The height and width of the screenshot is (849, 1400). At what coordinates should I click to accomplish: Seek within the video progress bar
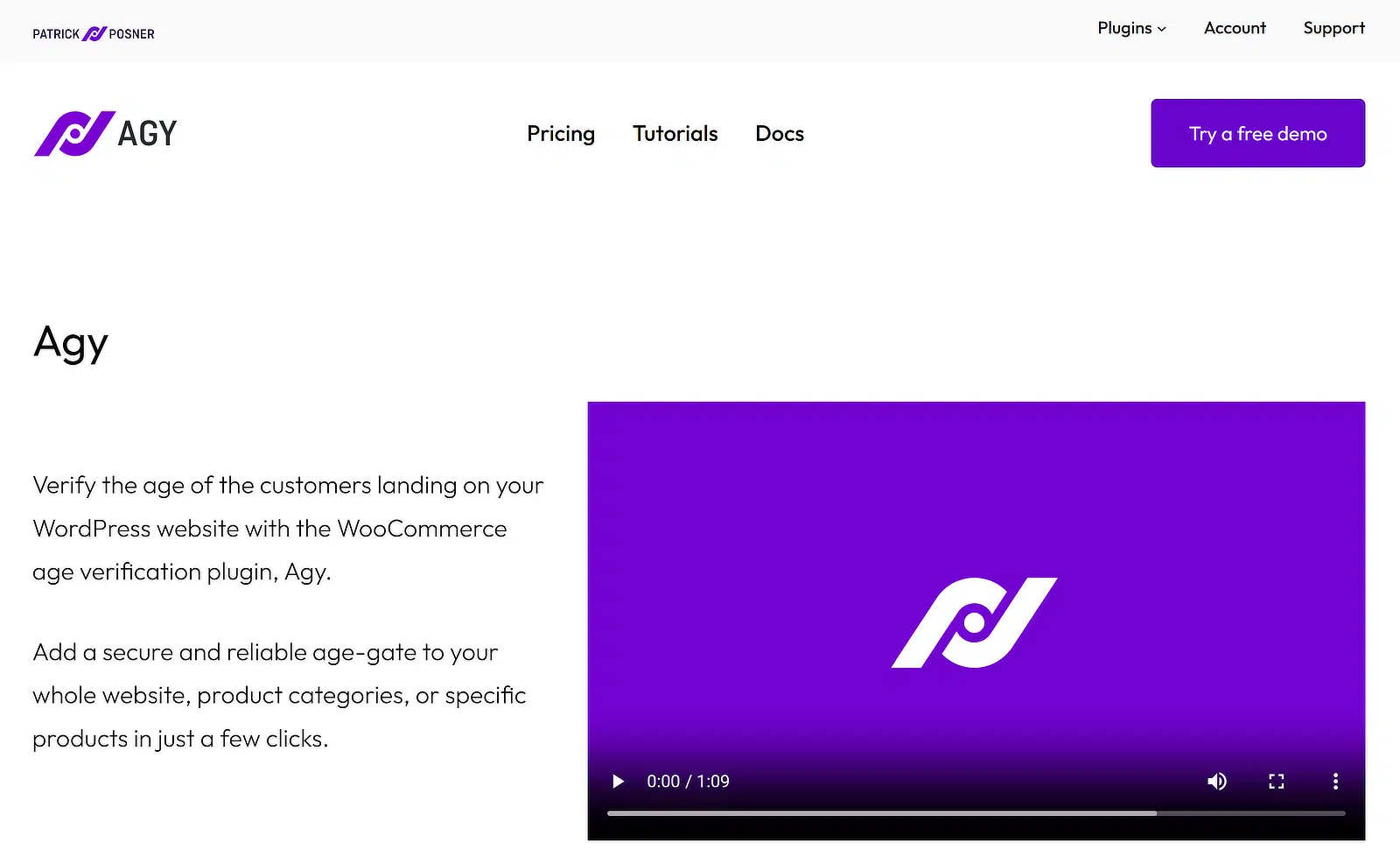coord(976,813)
